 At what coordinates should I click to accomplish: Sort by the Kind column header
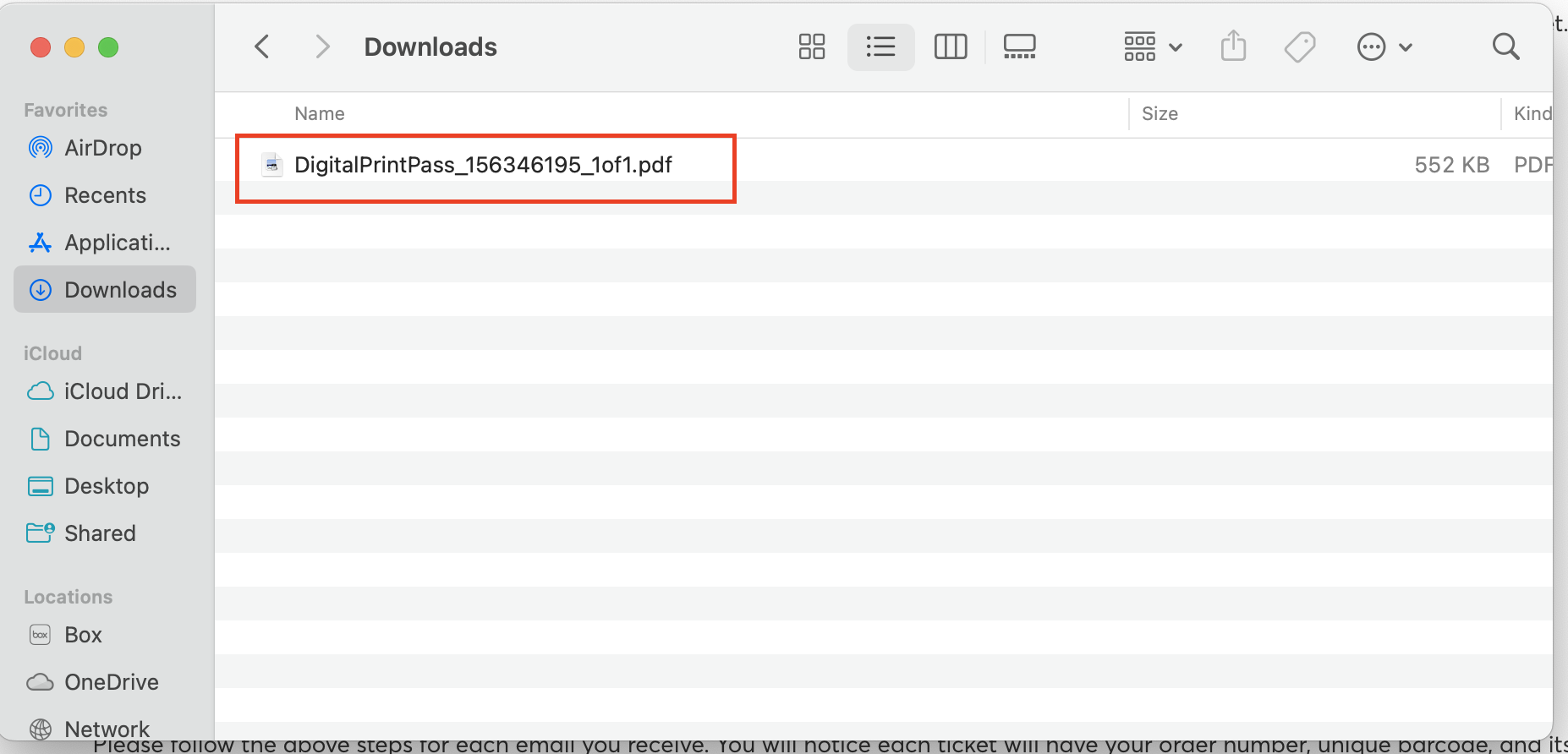click(1532, 113)
